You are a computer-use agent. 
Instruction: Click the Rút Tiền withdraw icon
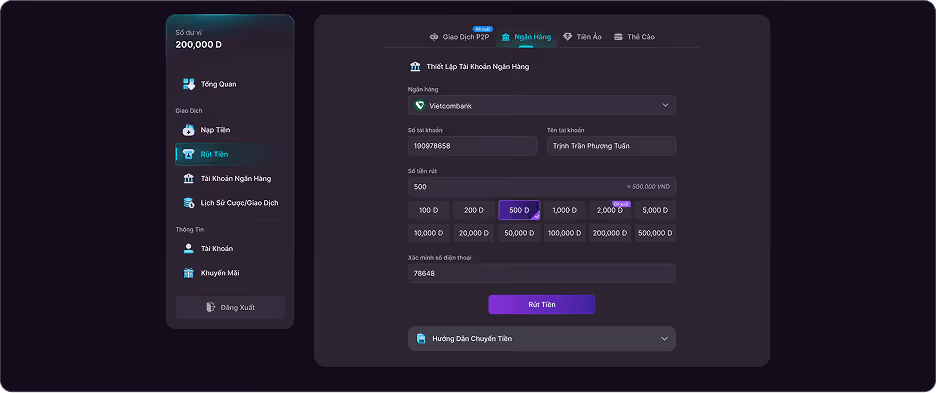pyautogui.click(x=189, y=154)
